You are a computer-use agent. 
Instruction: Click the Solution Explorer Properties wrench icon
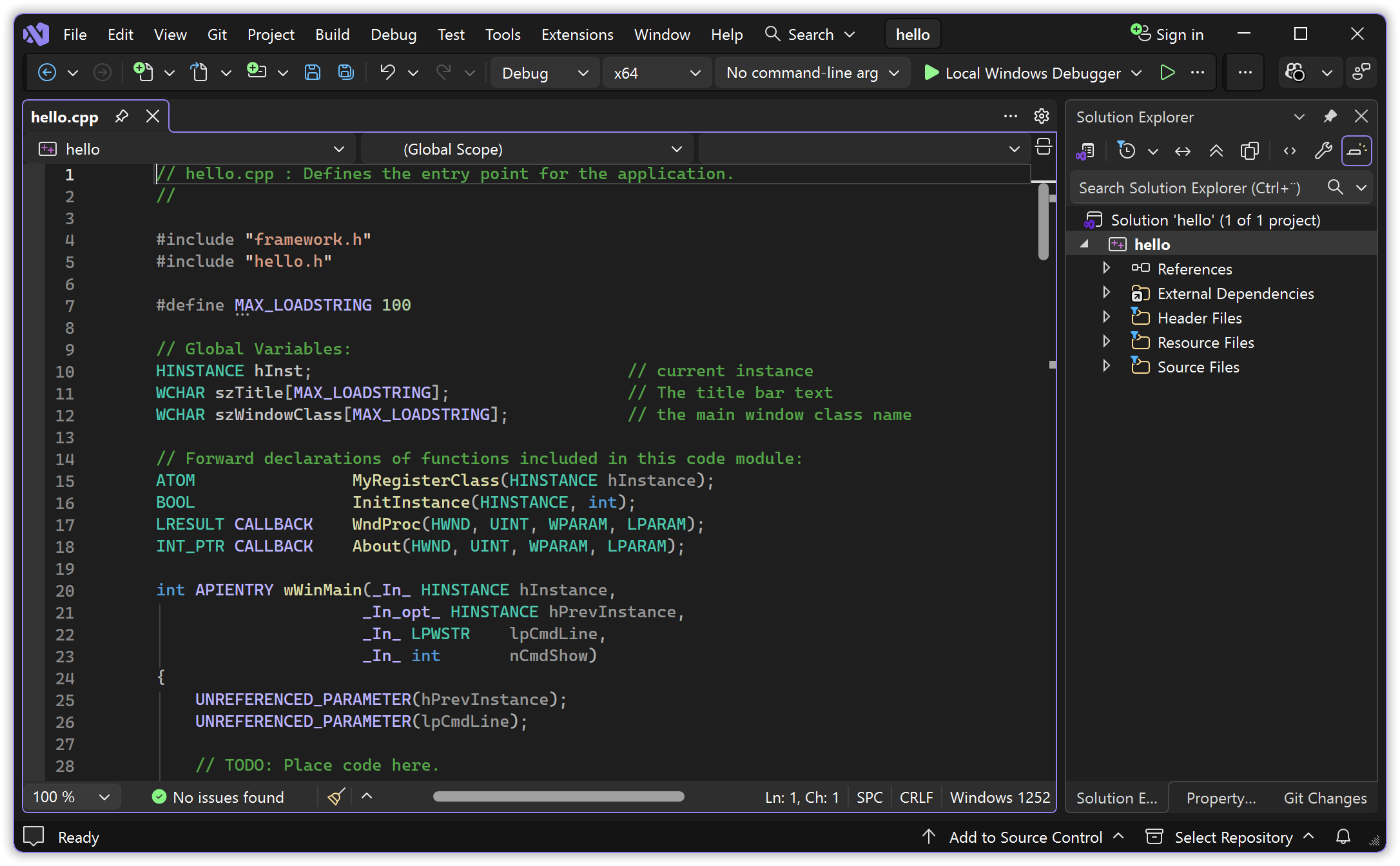click(1323, 151)
